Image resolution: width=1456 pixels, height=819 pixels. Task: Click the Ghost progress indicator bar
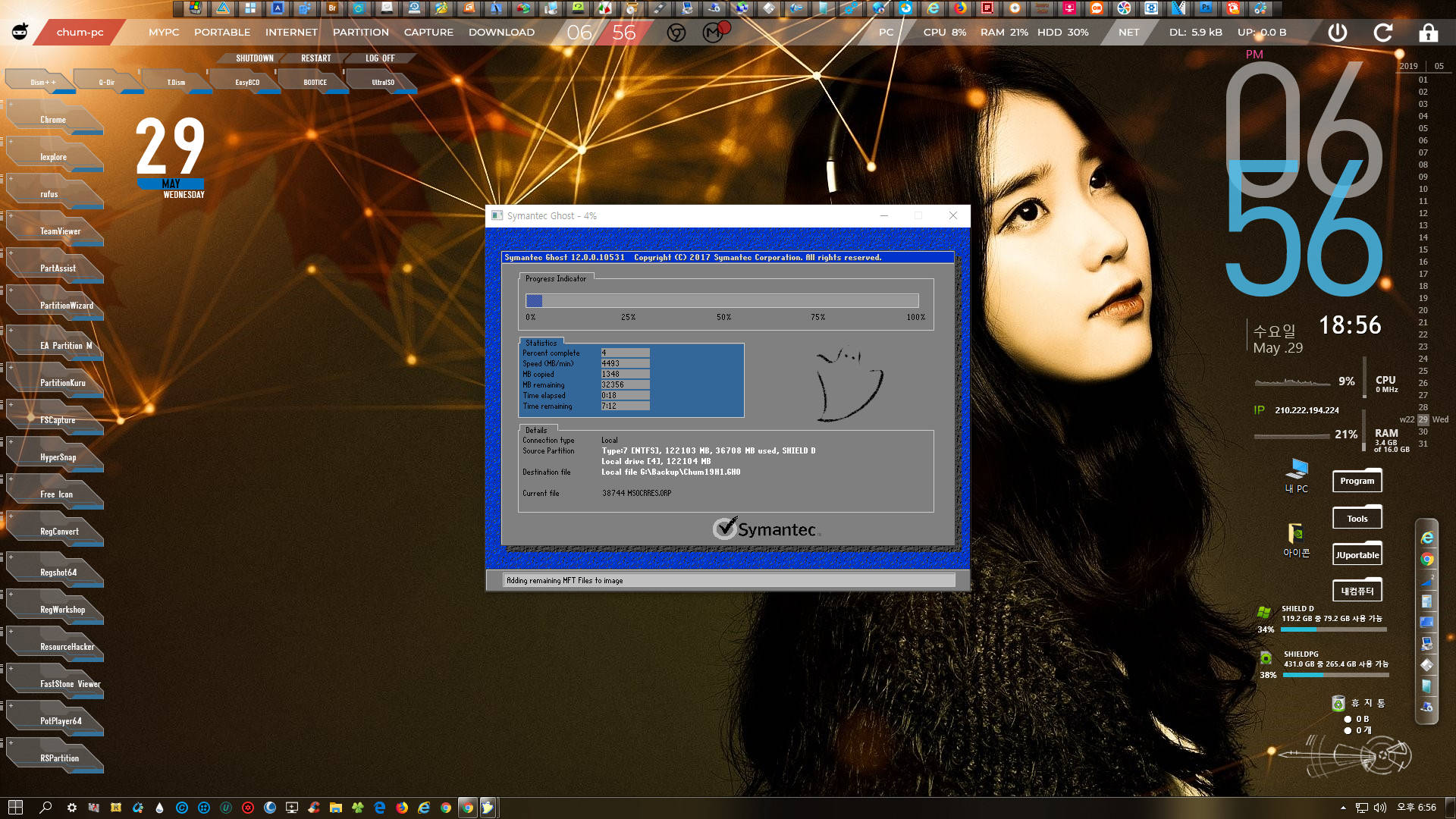(x=722, y=301)
